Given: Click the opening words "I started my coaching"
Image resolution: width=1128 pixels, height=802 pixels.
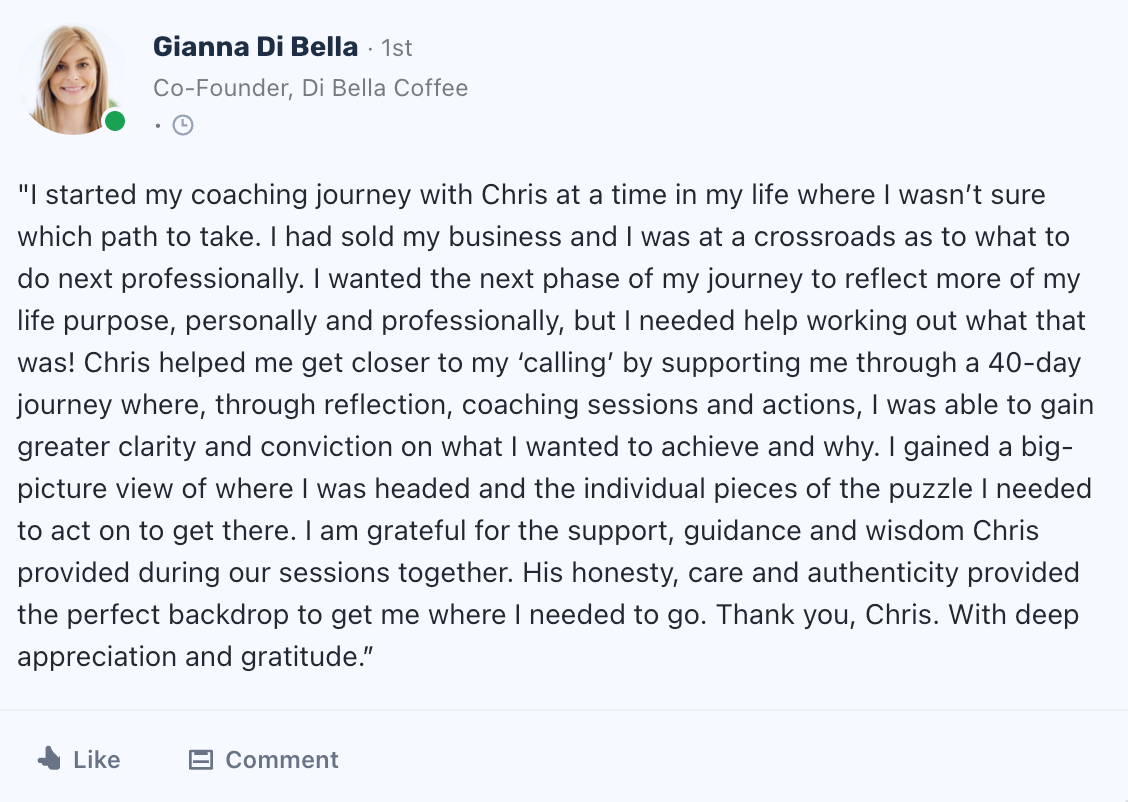Looking at the screenshot, I should (143, 196).
